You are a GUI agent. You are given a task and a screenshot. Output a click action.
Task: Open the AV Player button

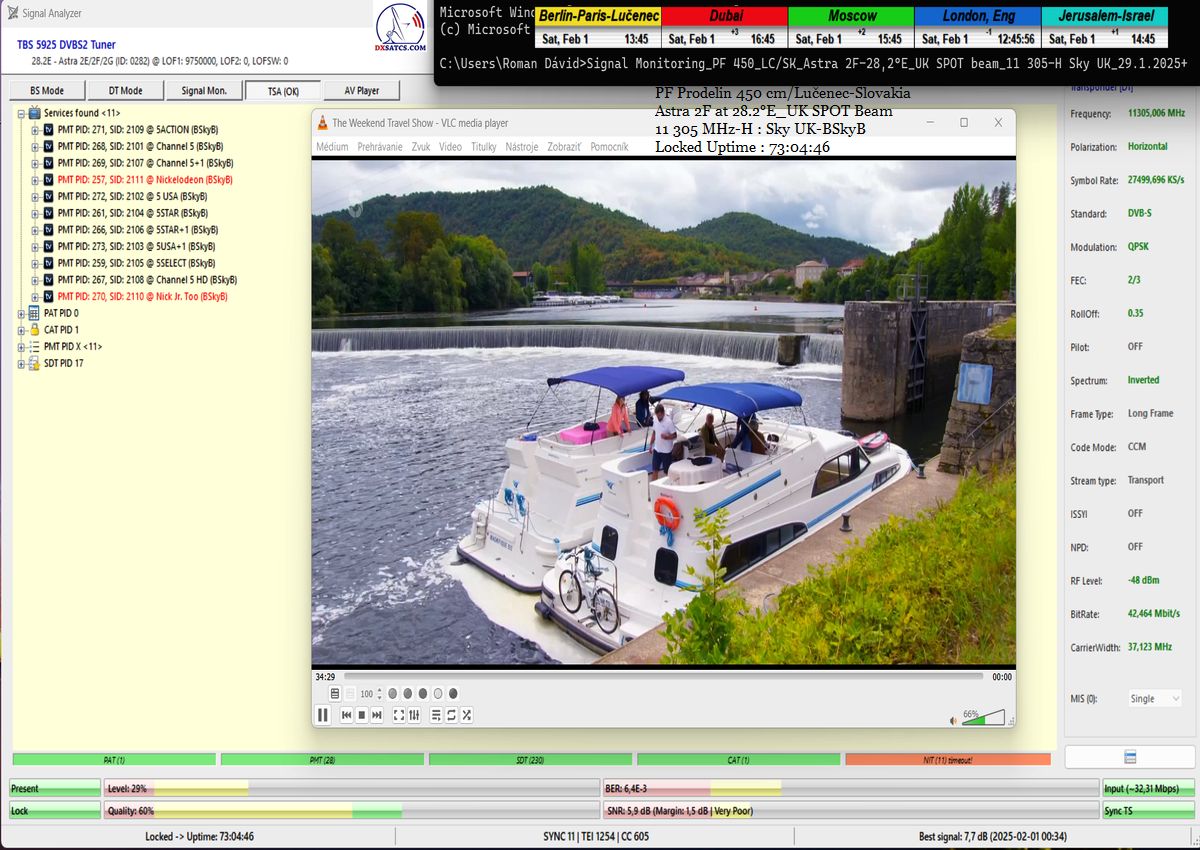[x=361, y=91]
